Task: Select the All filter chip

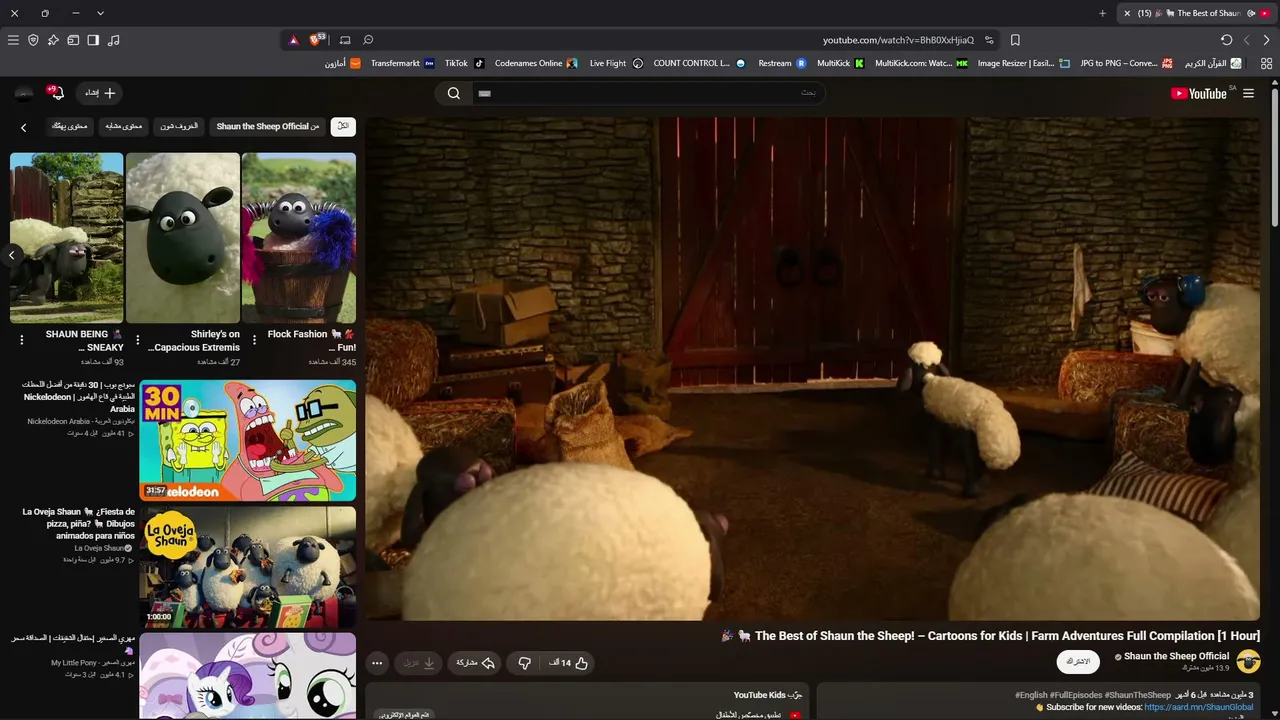Action: pos(343,126)
